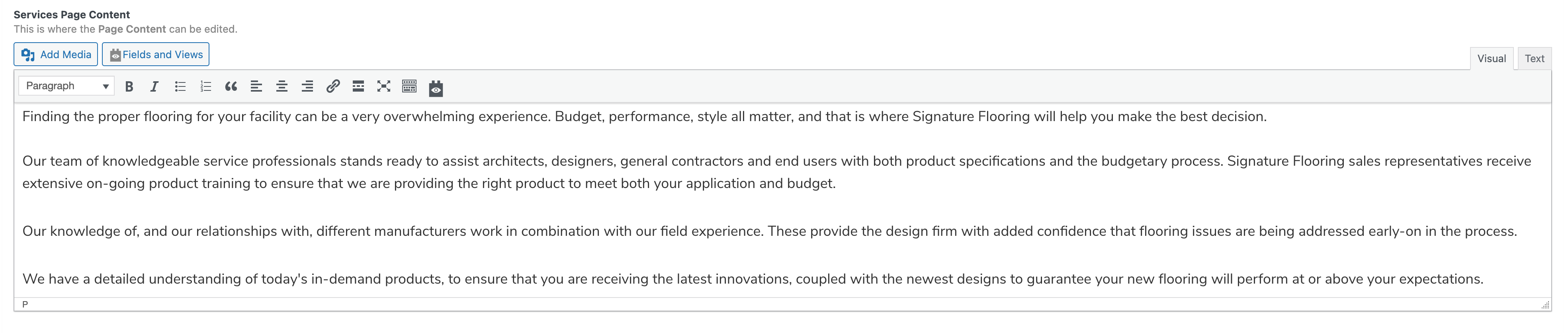
Task: Grab the editor resize handle corner
Action: (x=1545, y=304)
